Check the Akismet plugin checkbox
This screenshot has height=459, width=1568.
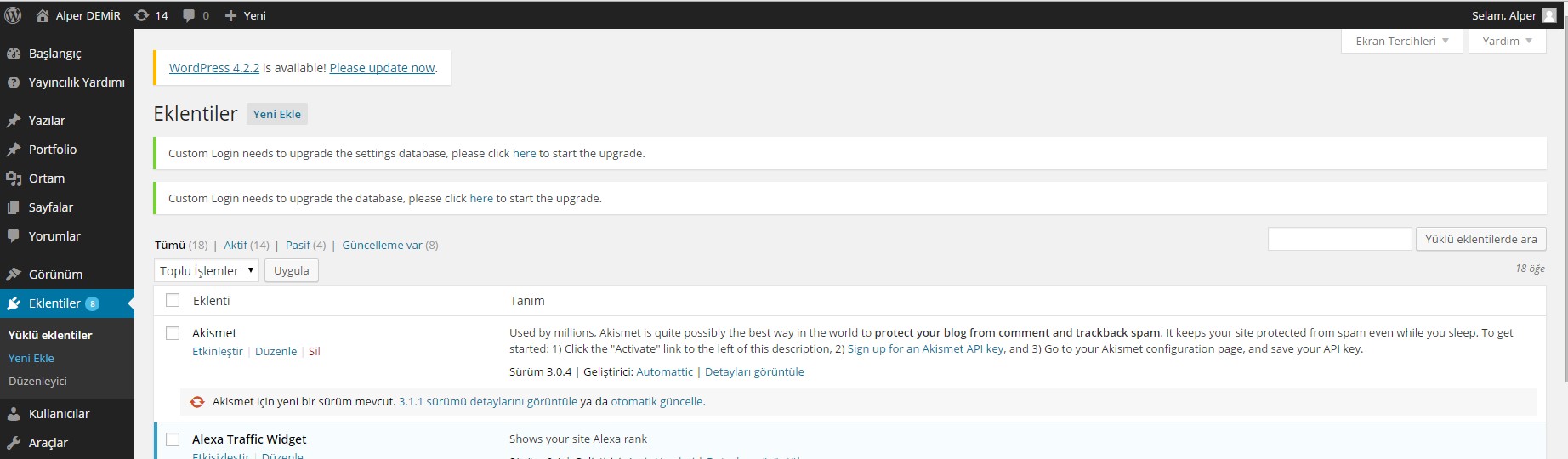tap(173, 333)
